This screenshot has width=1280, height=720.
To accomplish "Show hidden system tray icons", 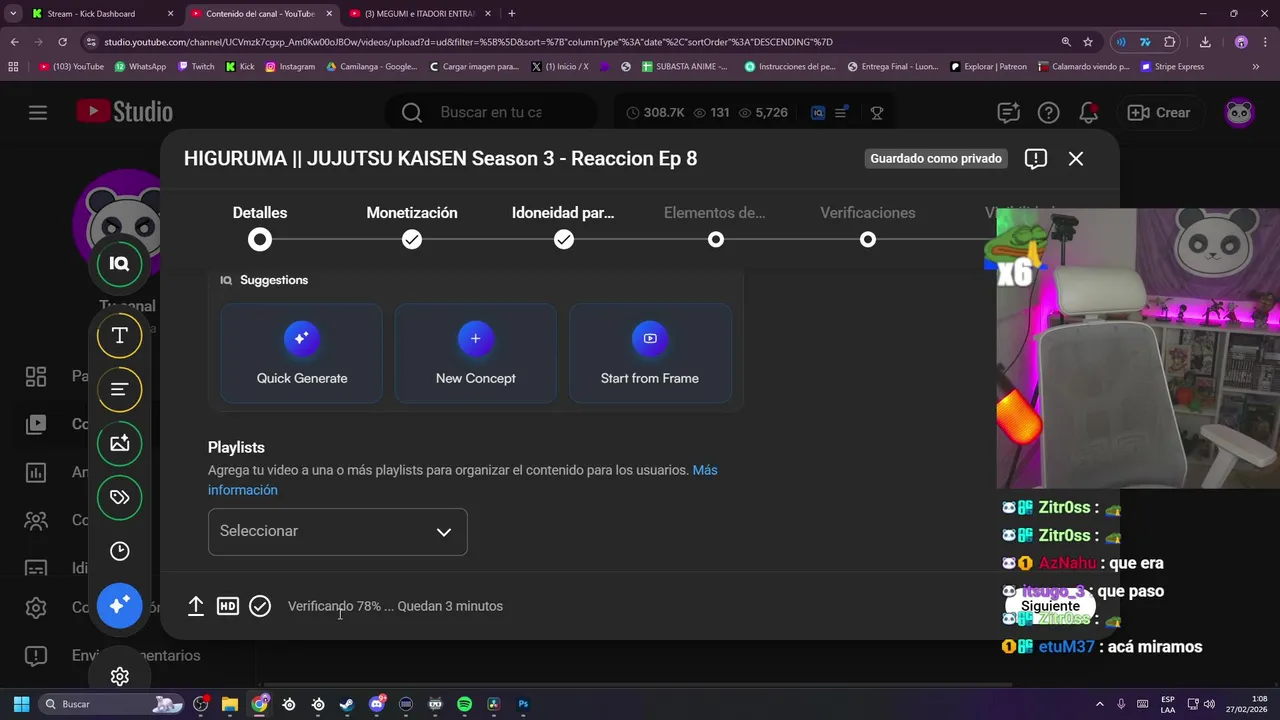I will coord(1100,704).
